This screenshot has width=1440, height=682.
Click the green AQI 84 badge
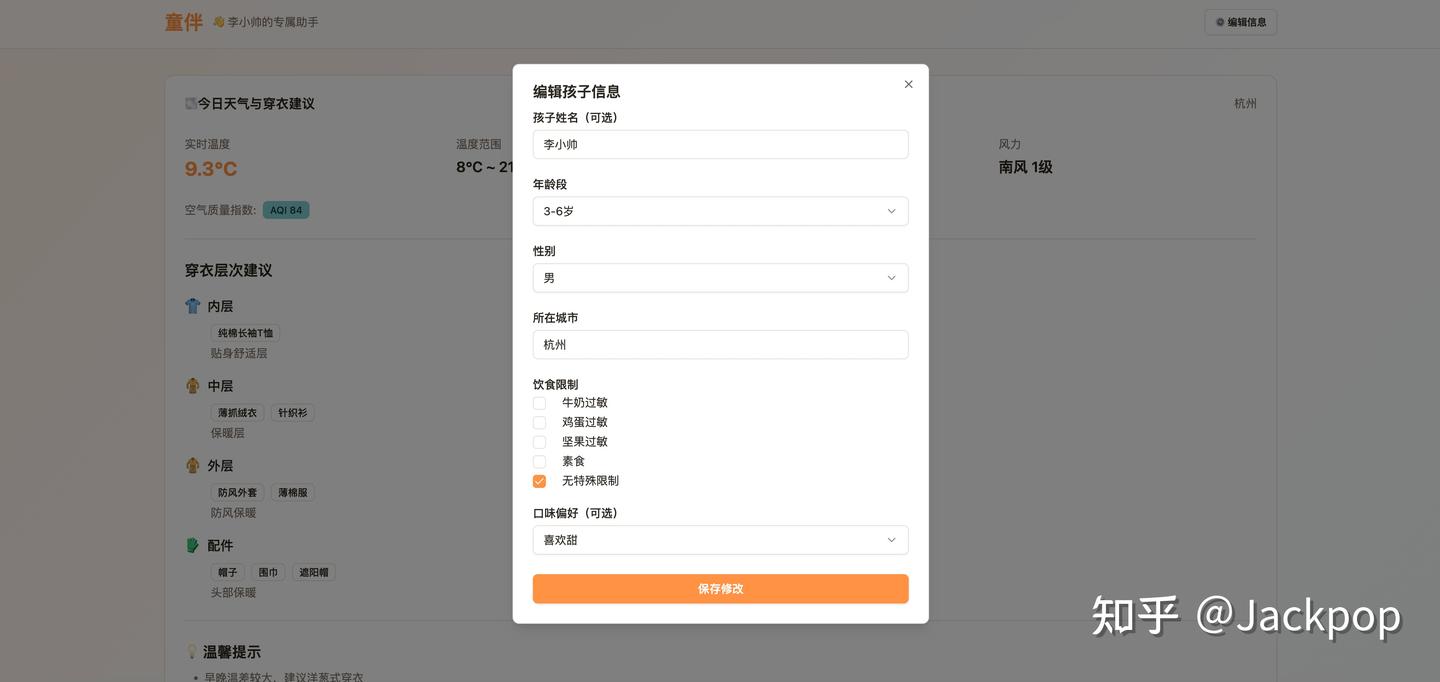pyautogui.click(x=287, y=210)
